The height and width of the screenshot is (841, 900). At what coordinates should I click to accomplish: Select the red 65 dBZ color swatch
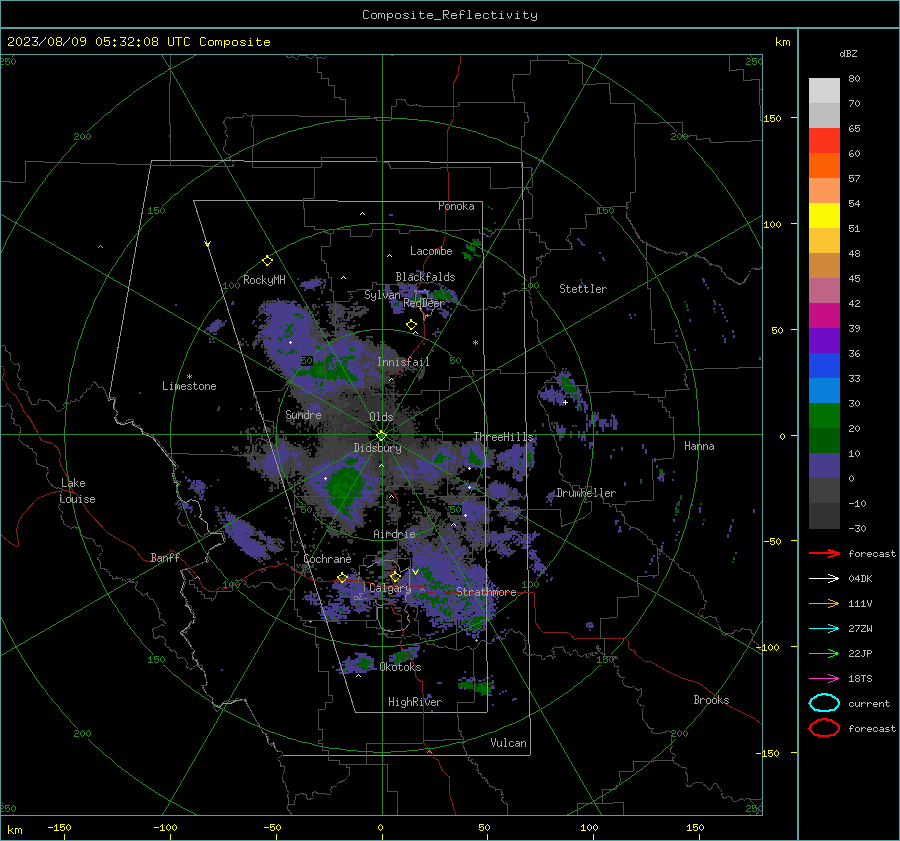(824, 140)
